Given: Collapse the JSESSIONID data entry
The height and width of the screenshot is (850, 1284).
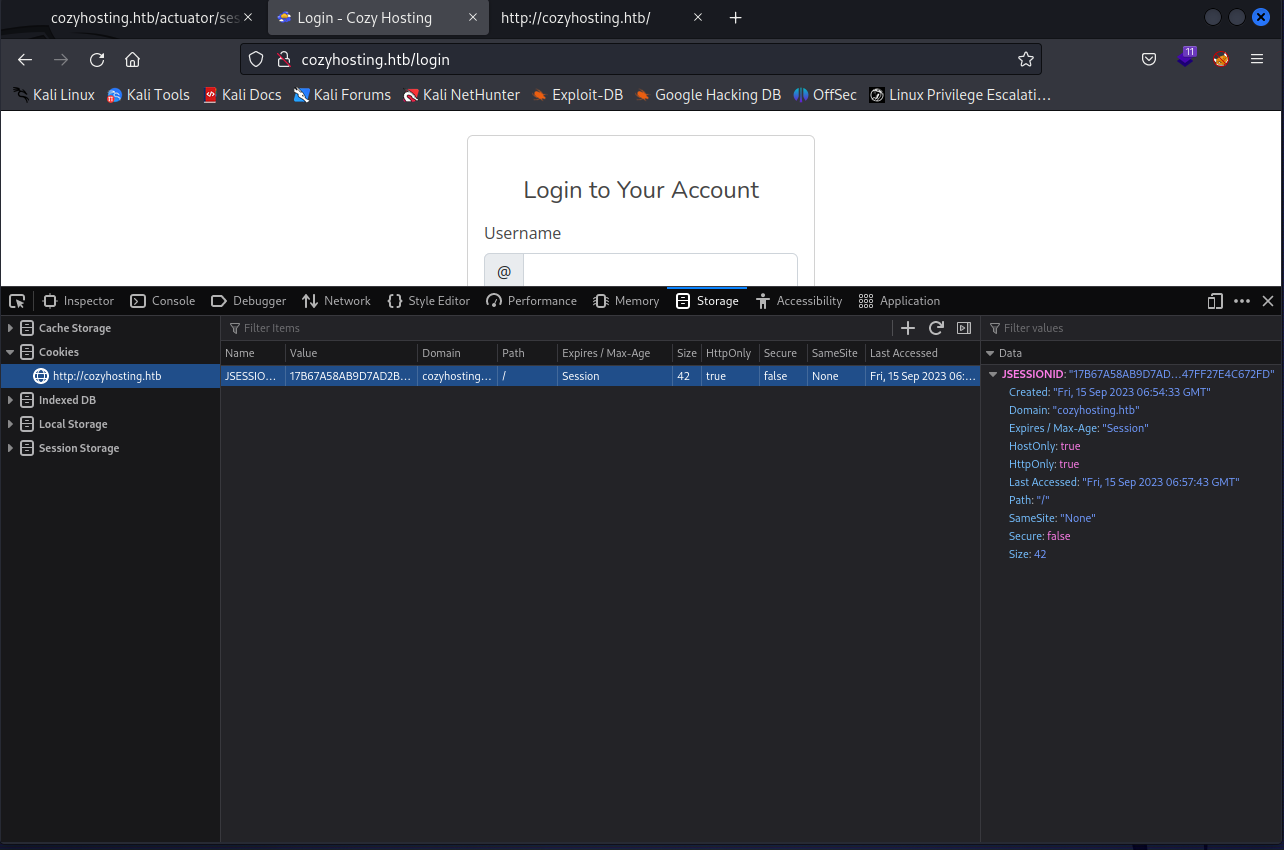Looking at the screenshot, I should (x=993, y=374).
